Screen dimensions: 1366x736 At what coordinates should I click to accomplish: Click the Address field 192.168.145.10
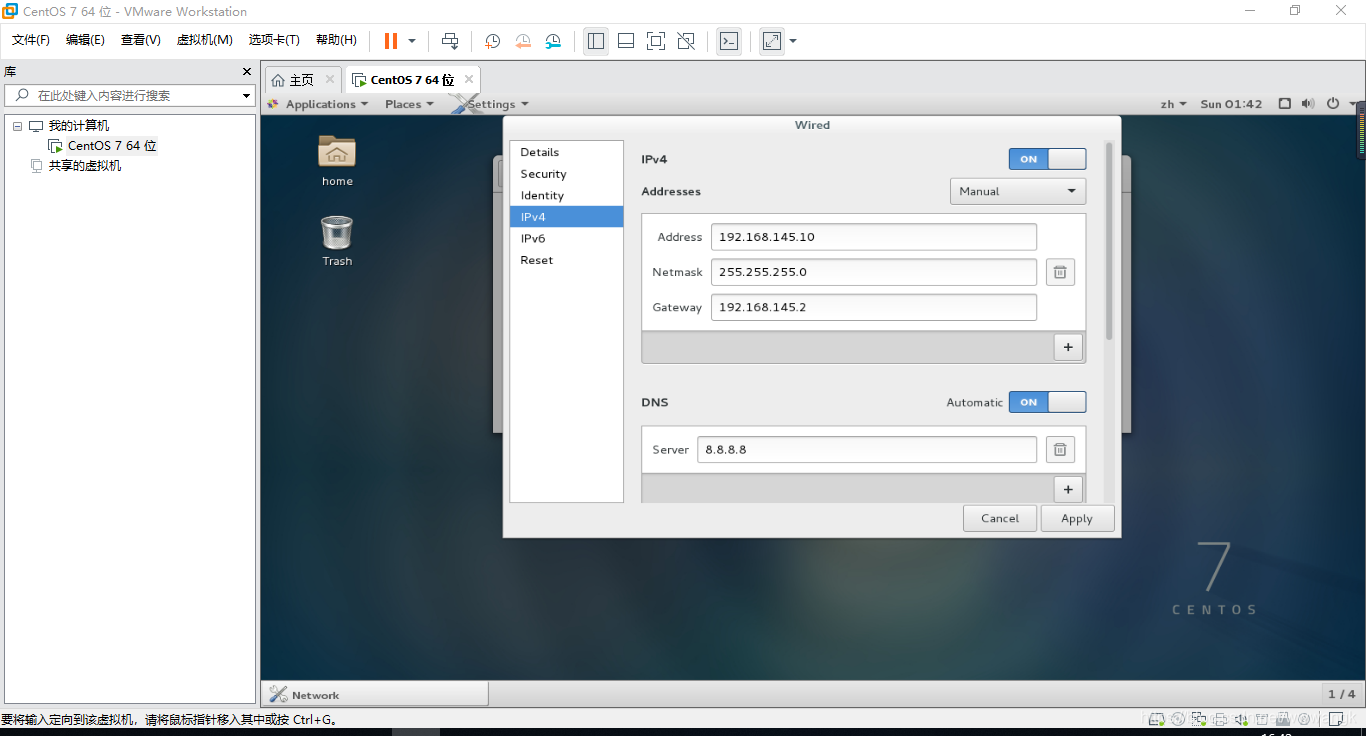pyautogui.click(x=873, y=237)
